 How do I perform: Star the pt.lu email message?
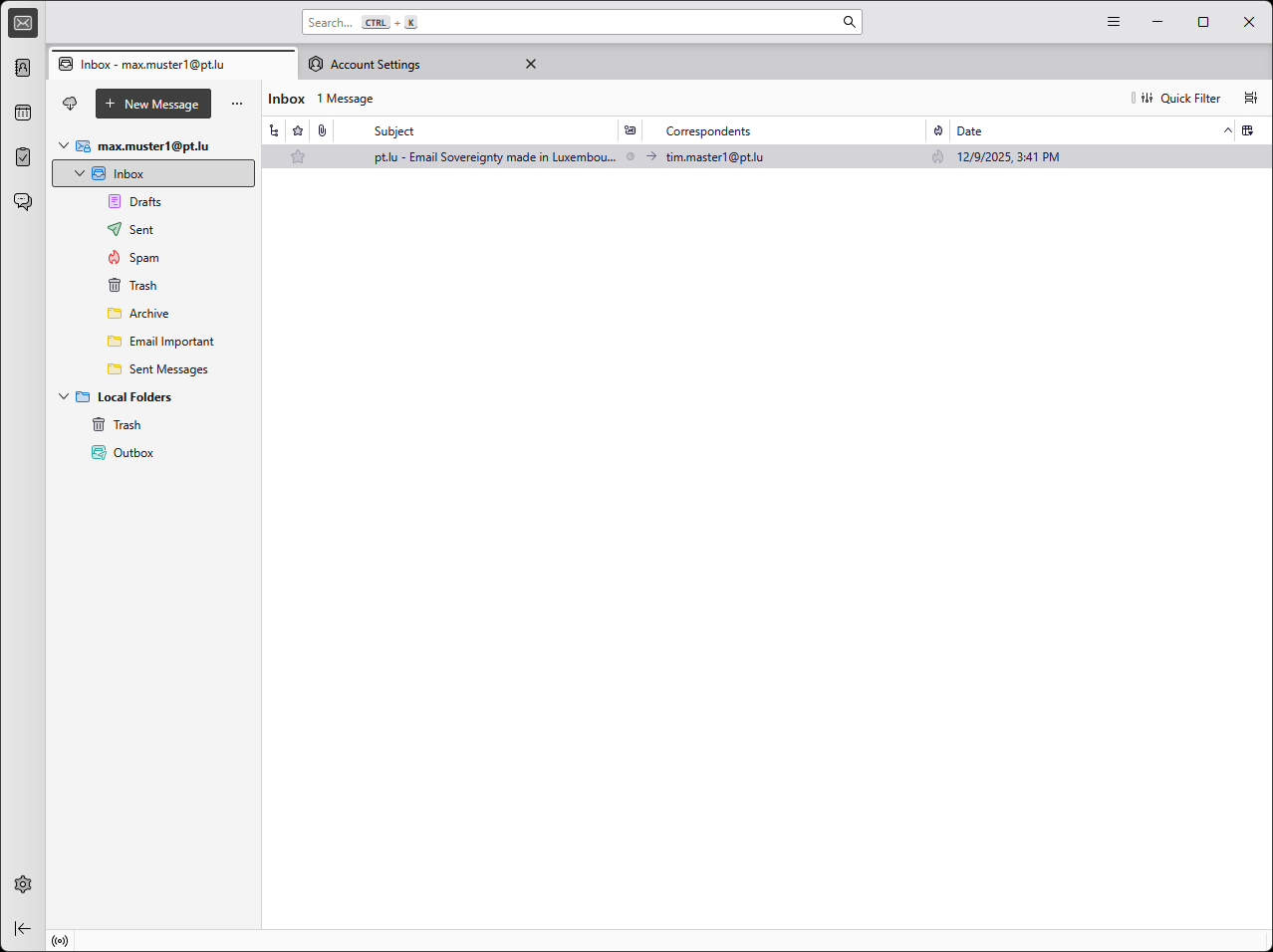tap(298, 157)
